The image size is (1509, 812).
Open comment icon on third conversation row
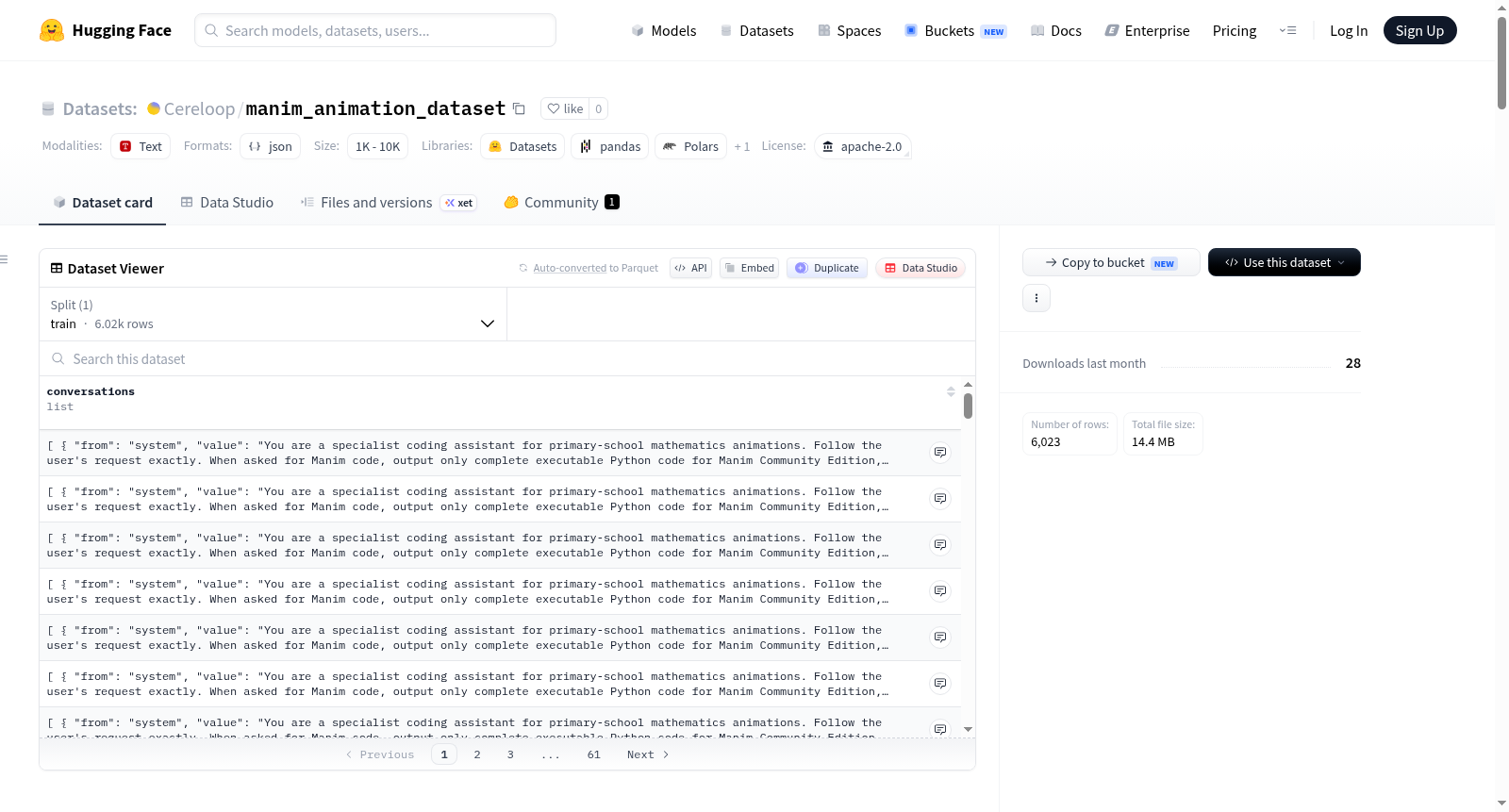(x=940, y=545)
